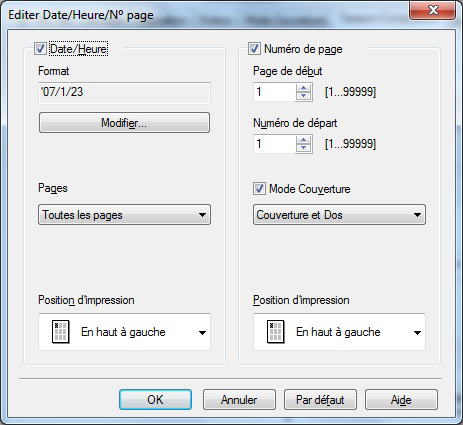
Task: Open help with the Aide button
Action: pos(401,399)
